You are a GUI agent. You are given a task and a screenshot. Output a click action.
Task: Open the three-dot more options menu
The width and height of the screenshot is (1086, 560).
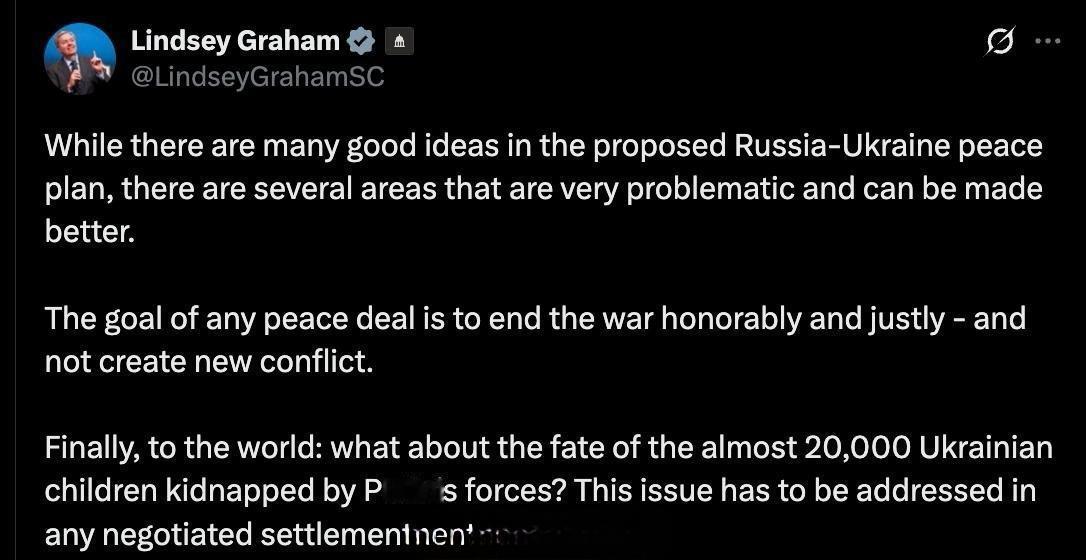coord(1047,41)
